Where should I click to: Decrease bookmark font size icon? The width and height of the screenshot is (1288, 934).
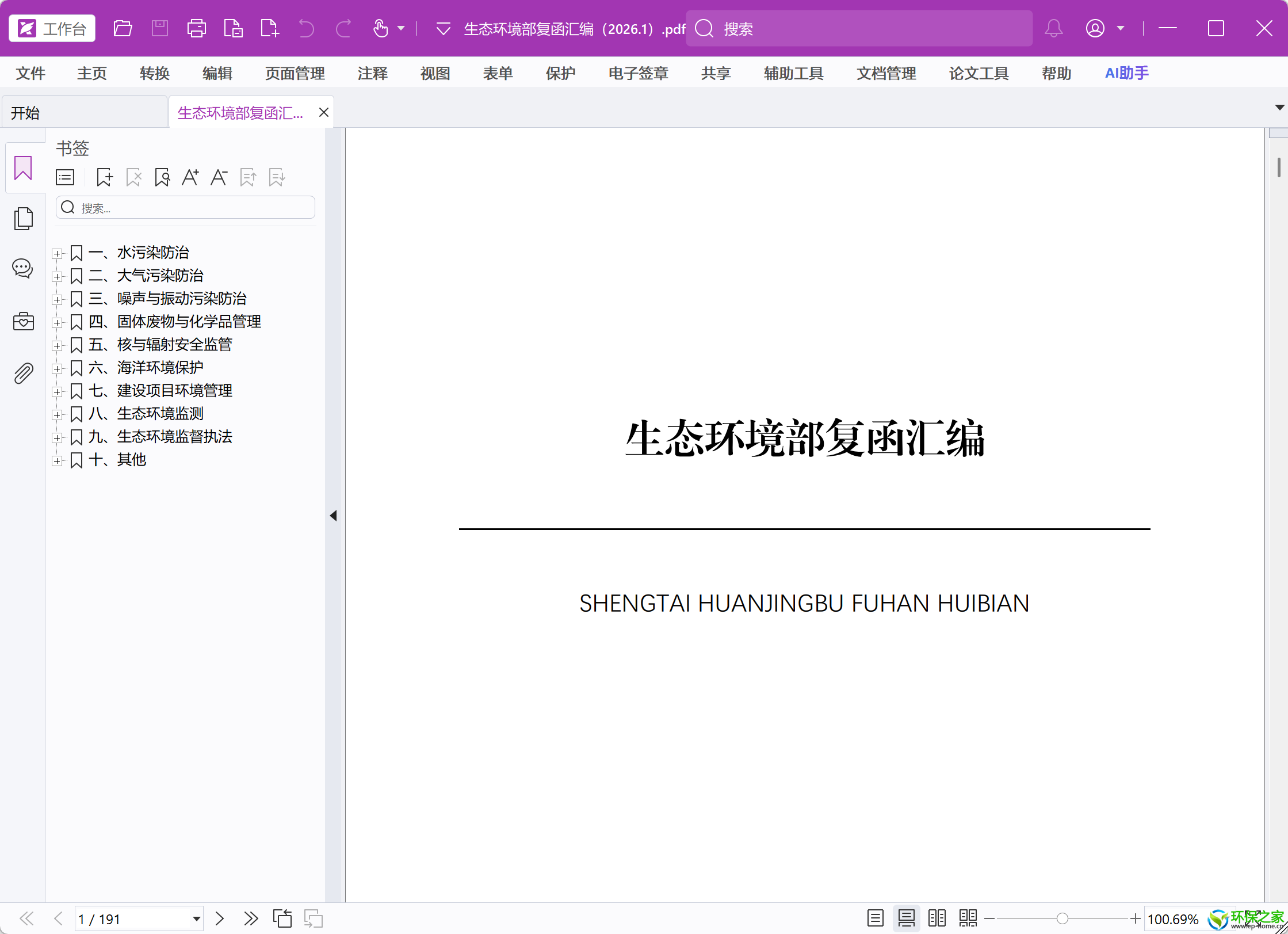(219, 177)
